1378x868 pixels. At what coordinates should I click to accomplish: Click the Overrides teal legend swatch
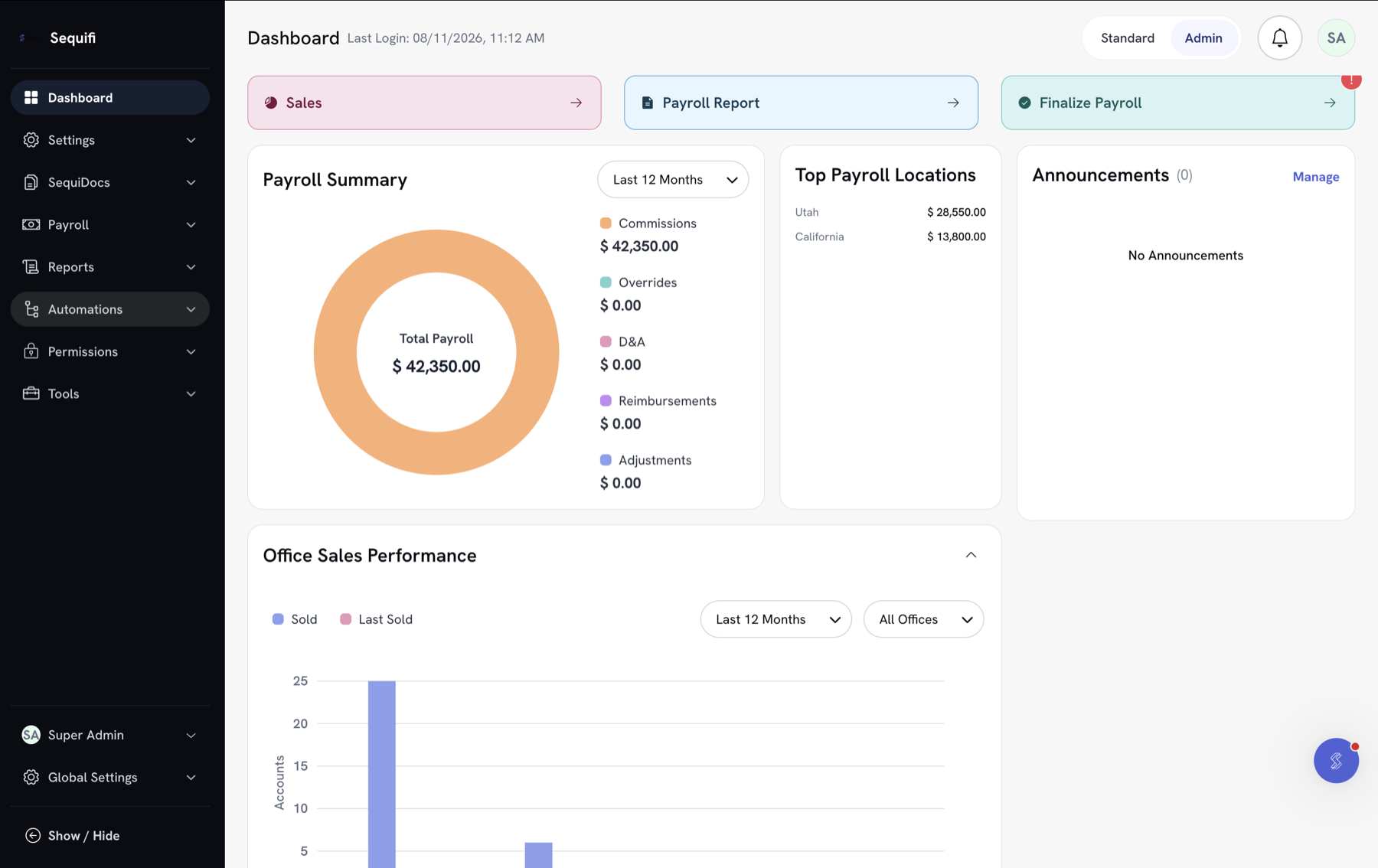pos(606,282)
